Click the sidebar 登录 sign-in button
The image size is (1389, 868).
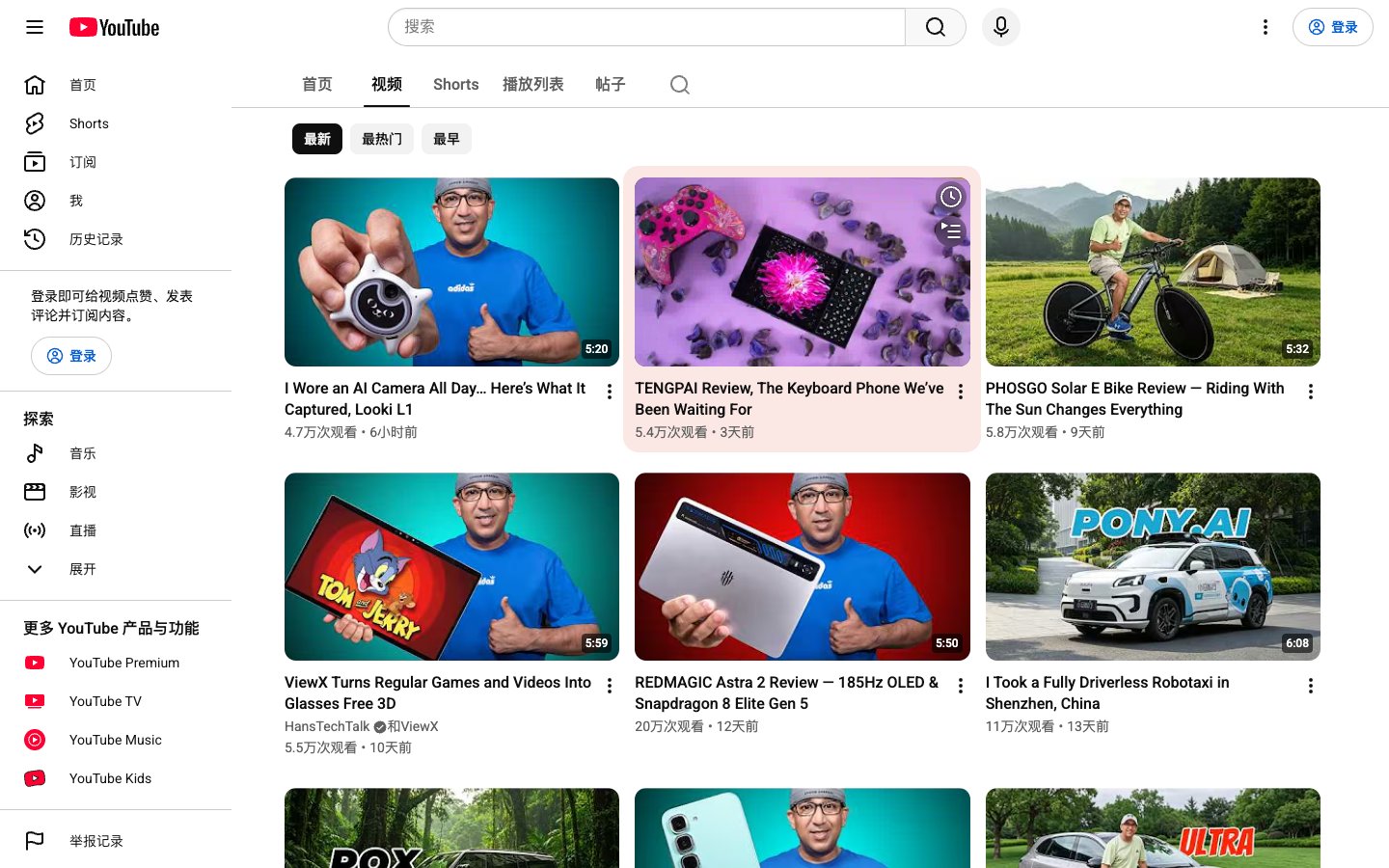71,356
